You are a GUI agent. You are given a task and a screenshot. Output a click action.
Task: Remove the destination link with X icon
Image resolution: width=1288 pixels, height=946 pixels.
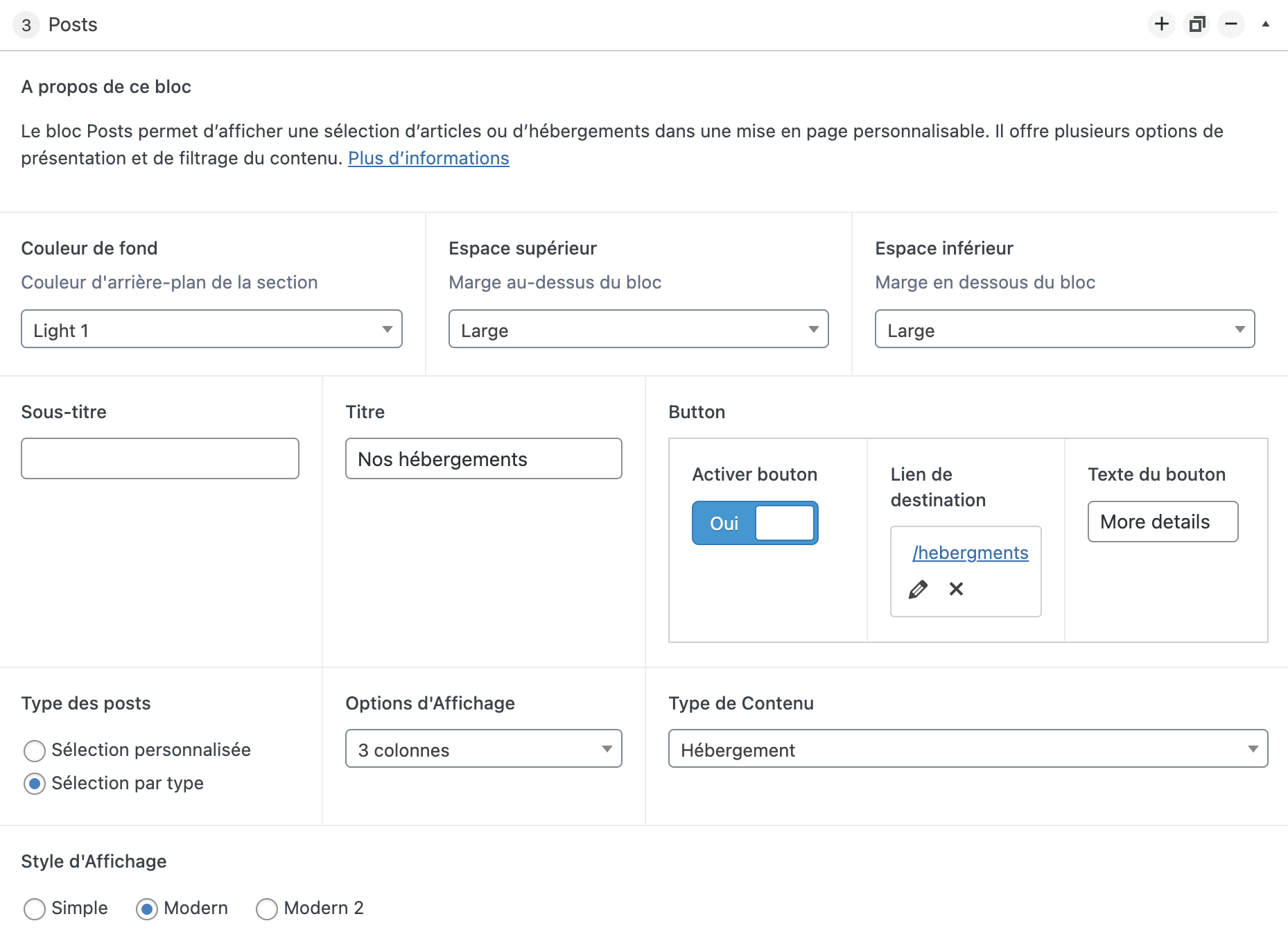click(x=956, y=589)
